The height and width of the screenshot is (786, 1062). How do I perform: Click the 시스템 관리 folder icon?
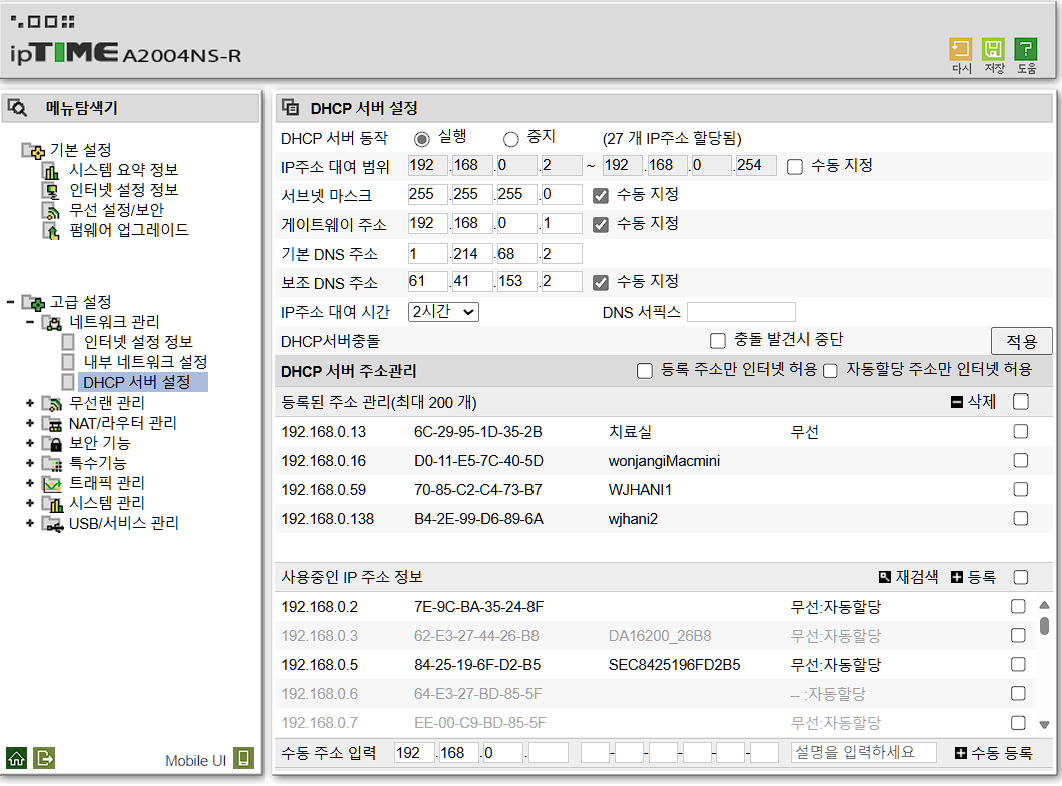[x=51, y=503]
